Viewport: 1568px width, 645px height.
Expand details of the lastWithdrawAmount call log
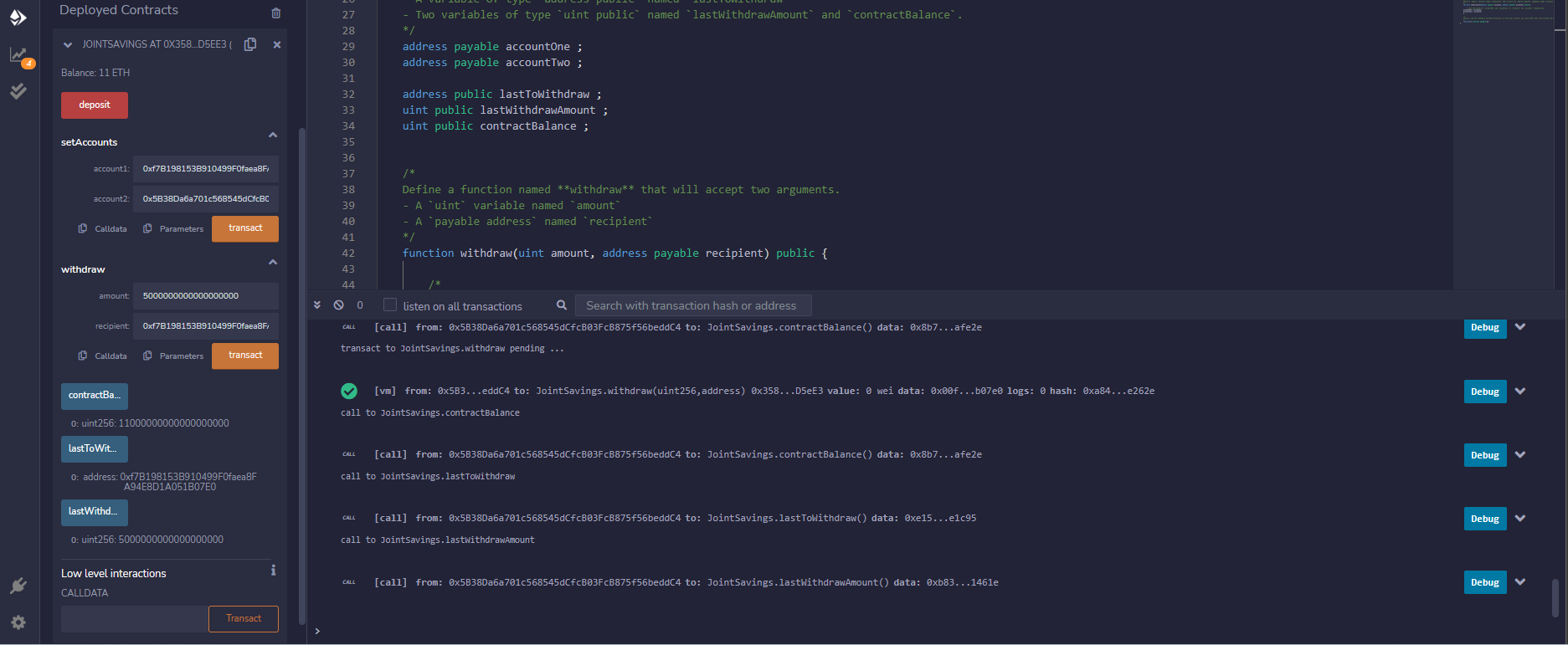pos(1520,581)
